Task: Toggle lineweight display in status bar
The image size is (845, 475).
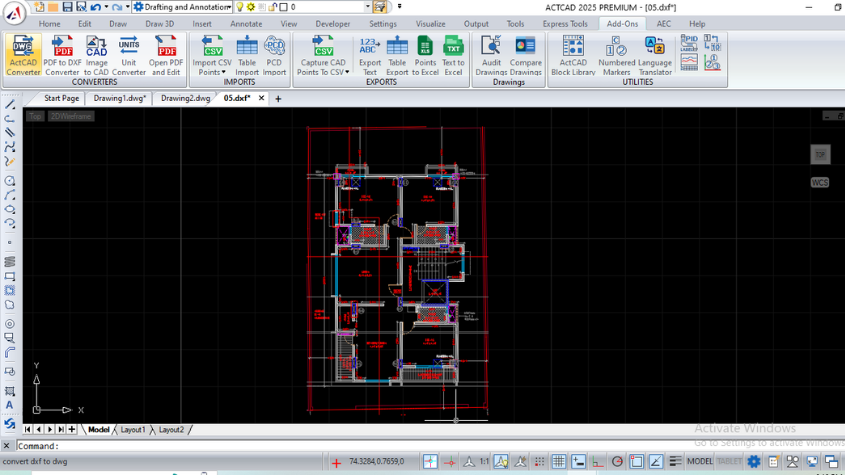Action: (675, 462)
